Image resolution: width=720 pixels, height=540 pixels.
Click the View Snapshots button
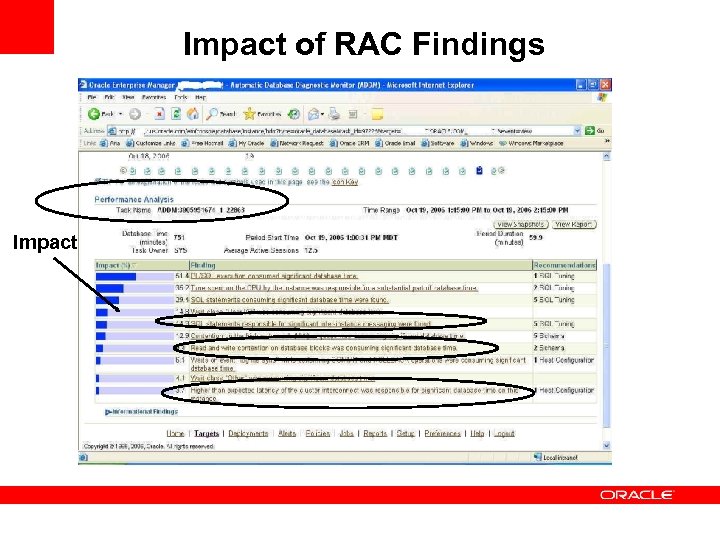521,225
